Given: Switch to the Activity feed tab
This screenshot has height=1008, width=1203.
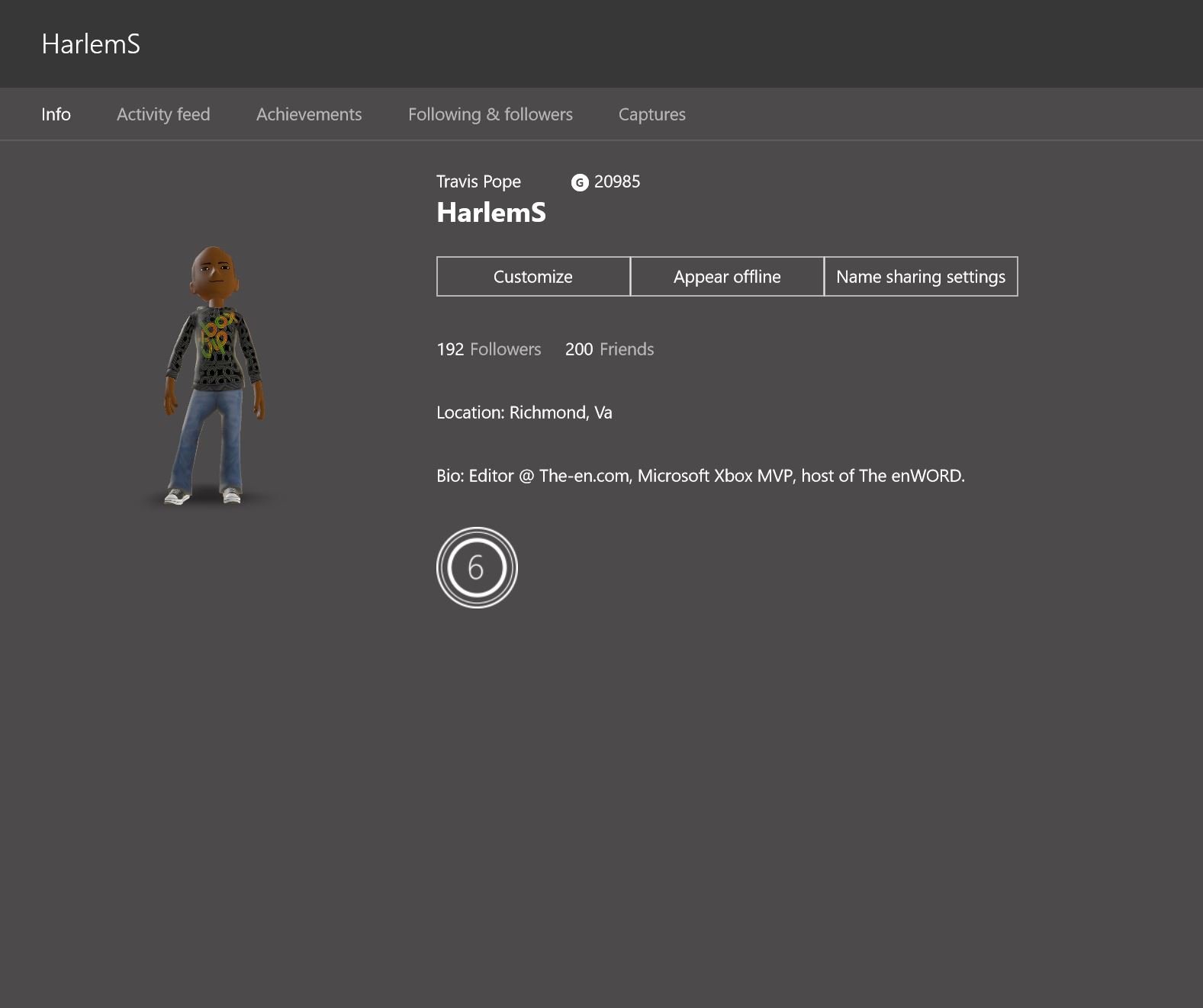Looking at the screenshot, I should coord(163,114).
